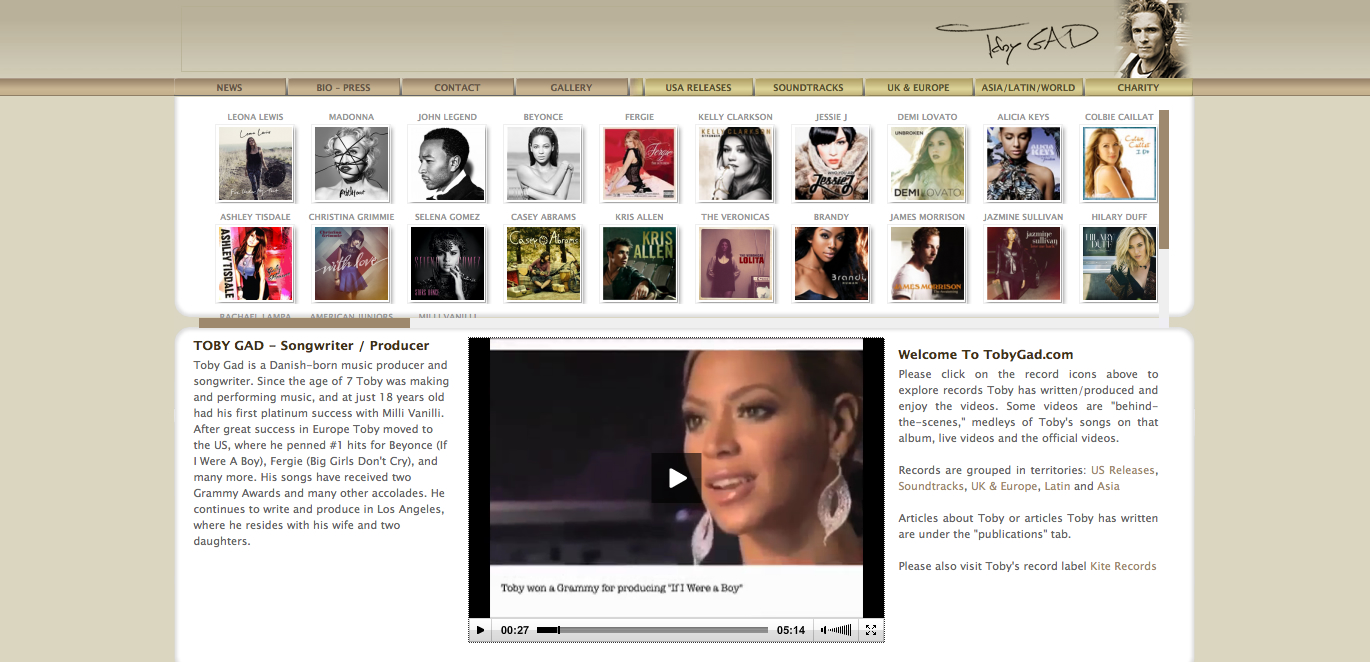The width and height of the screenshot is (1370, 662).
Task: Follow the Soundtracks link in welcome text
Action: pos(930,486)
